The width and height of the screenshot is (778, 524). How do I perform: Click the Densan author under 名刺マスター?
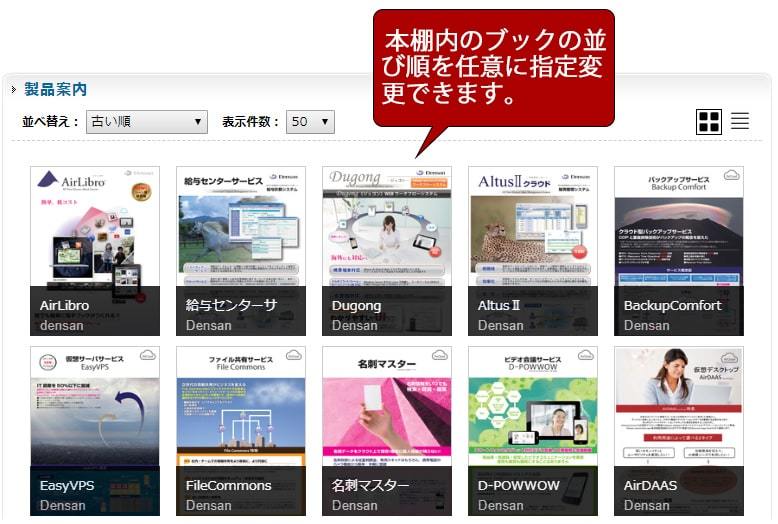click(x=354, y=506)
